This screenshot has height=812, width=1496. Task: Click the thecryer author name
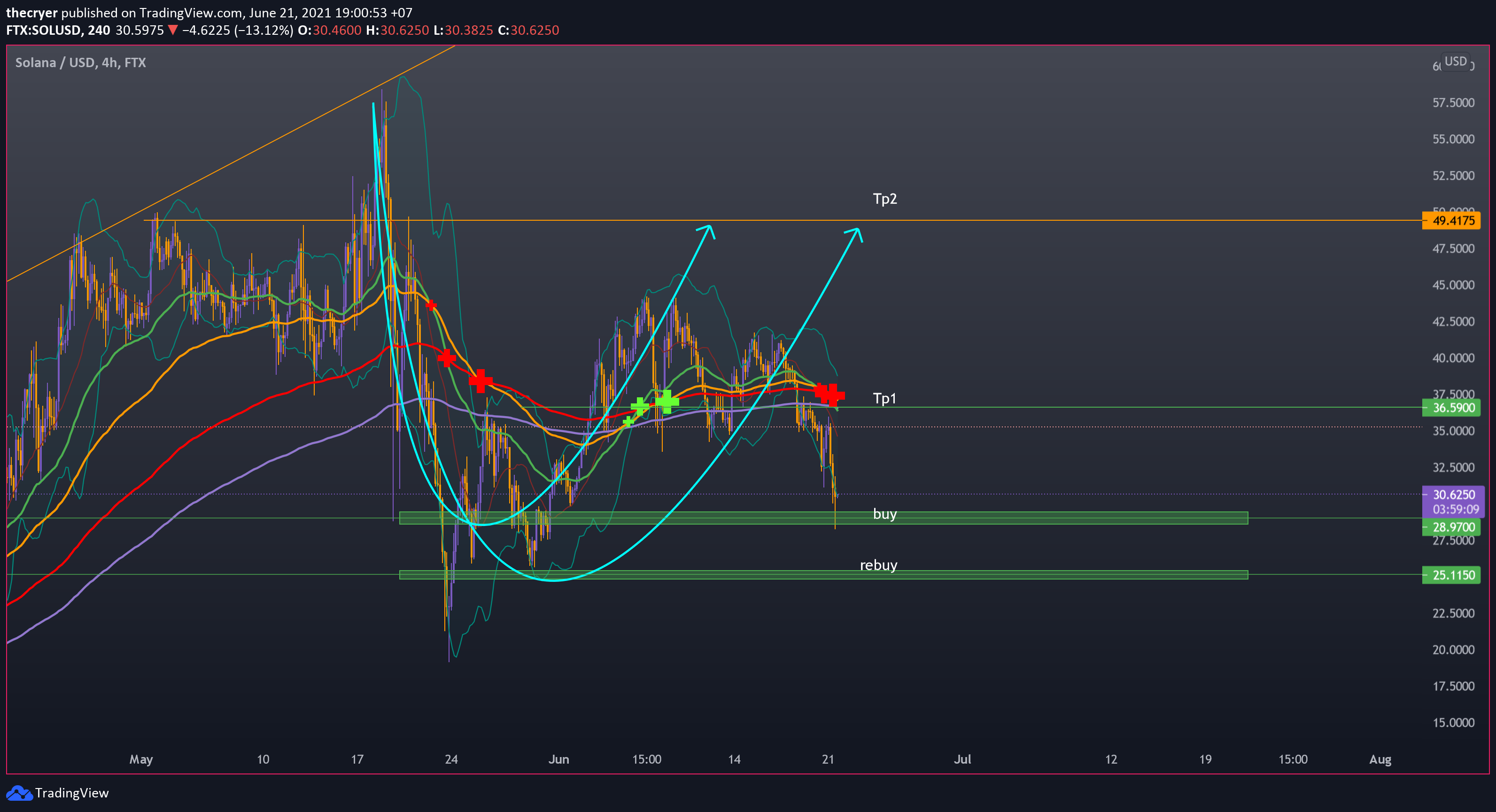point(32,13)
